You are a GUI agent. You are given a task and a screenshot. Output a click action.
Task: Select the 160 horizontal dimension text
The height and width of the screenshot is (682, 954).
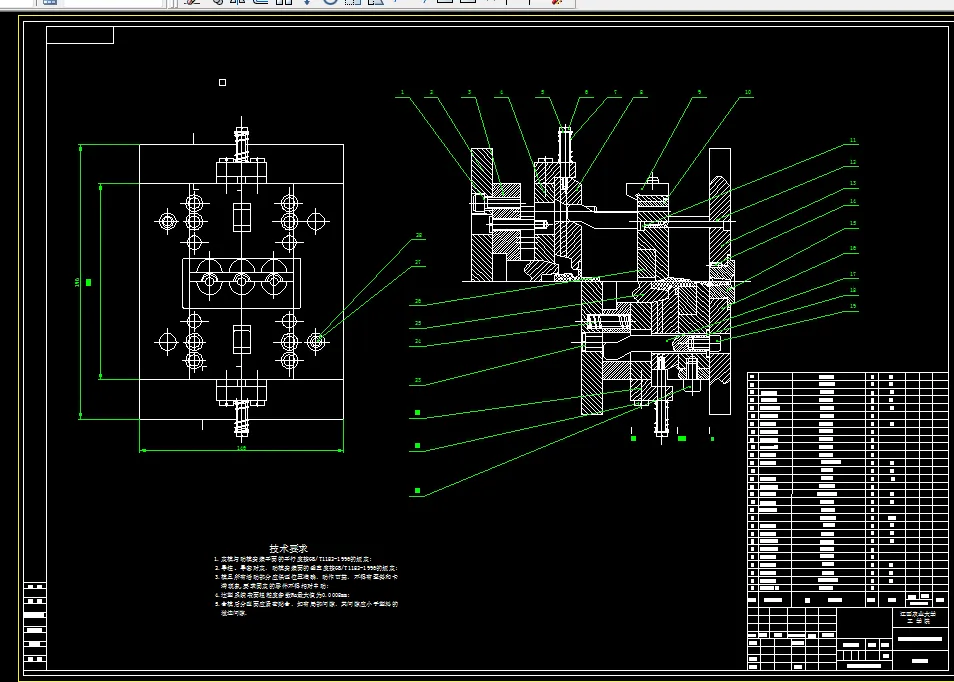(x=242, y=448)
